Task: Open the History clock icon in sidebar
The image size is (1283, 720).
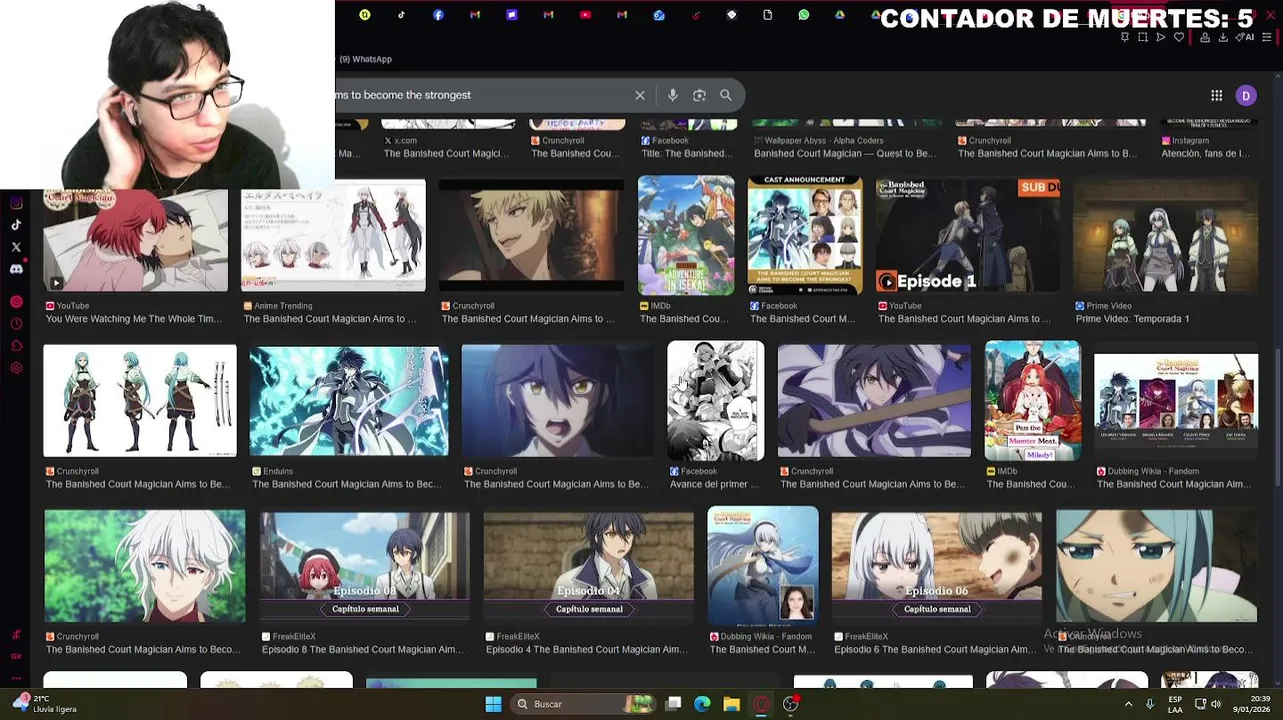Action: tap(16, 324)
